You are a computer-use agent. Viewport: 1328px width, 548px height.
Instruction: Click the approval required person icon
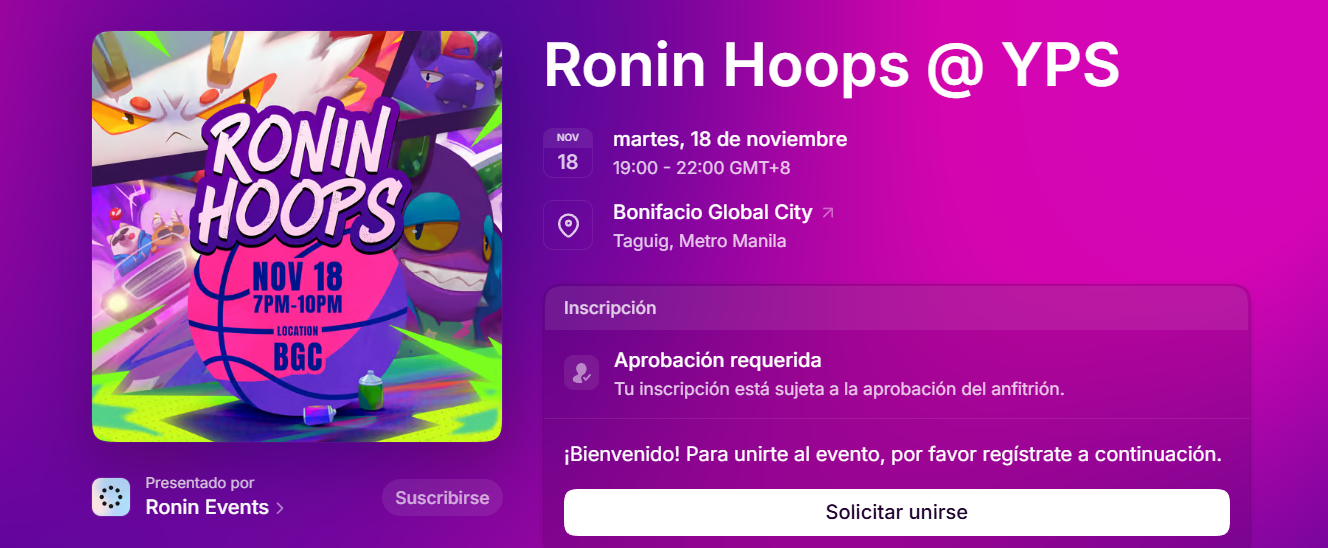point(581,373)
